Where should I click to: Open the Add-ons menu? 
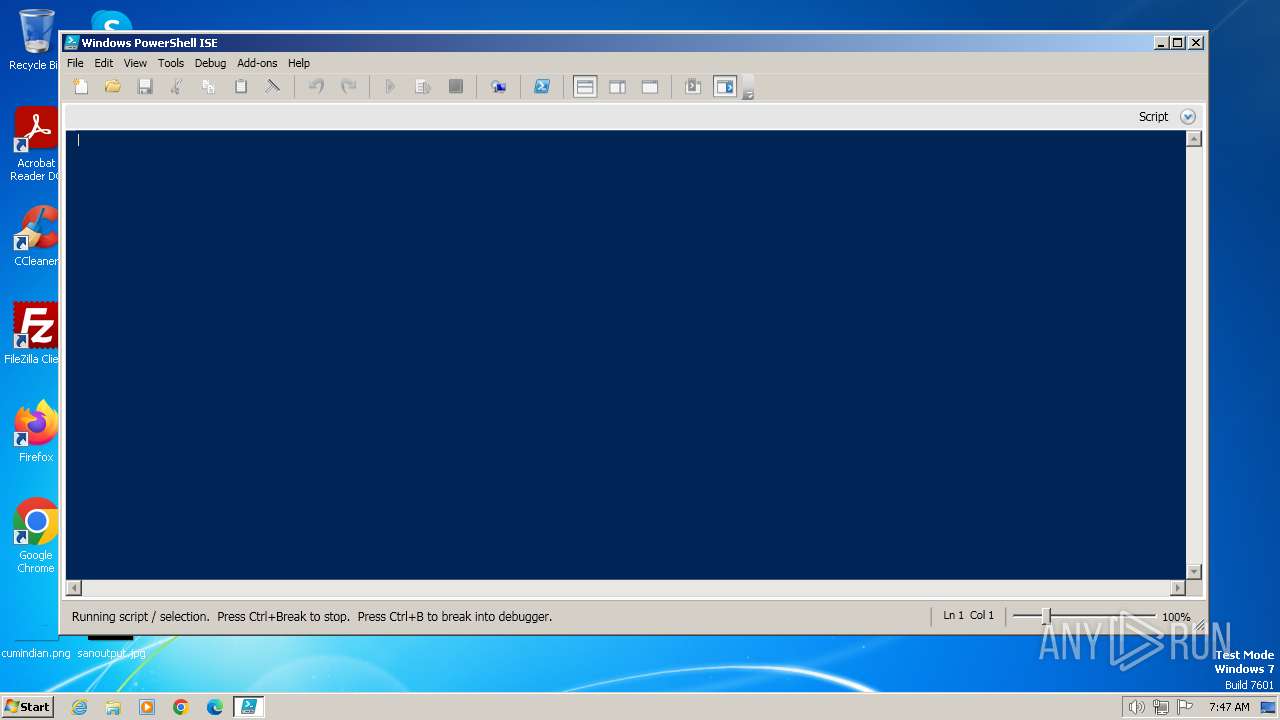point(257,63)
